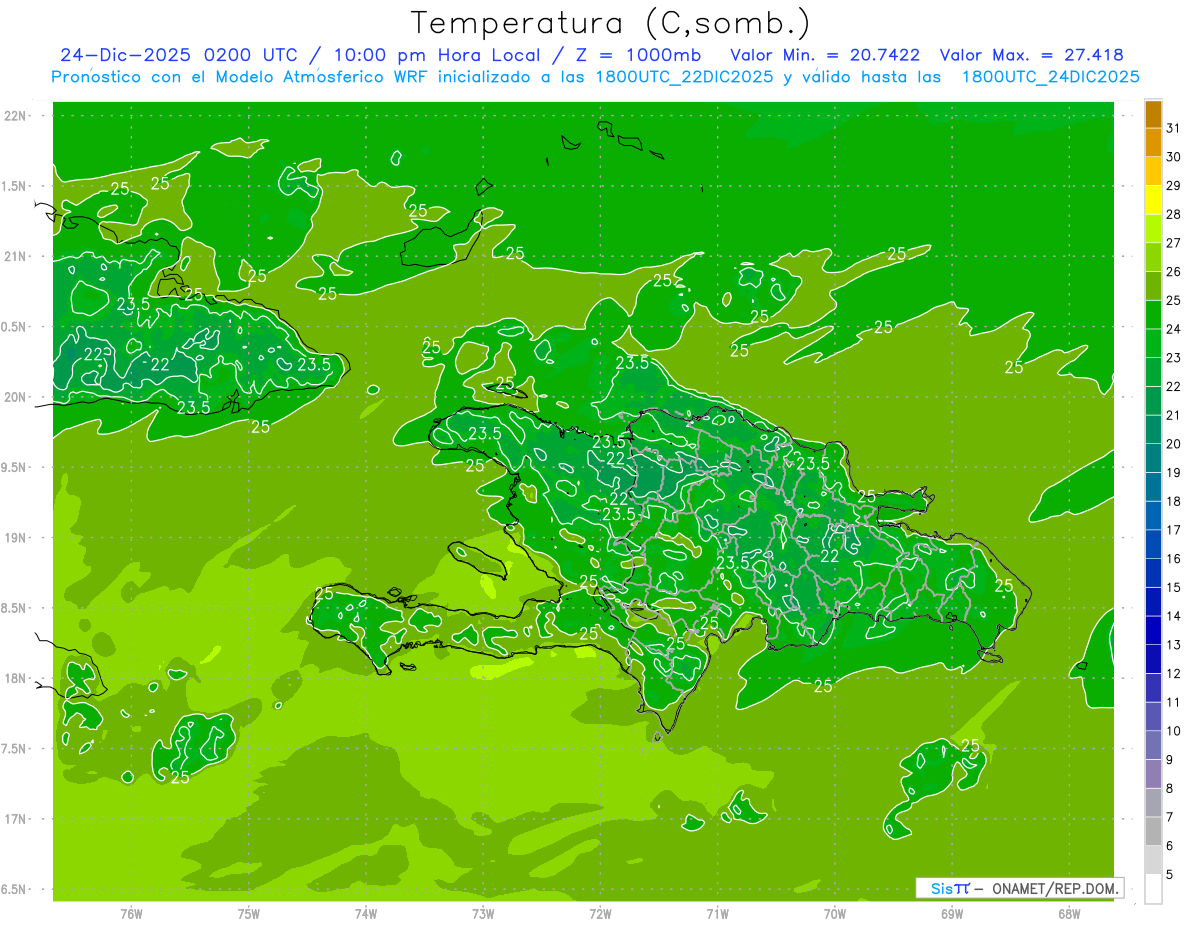Click legend value '24'

point(1173,329)
